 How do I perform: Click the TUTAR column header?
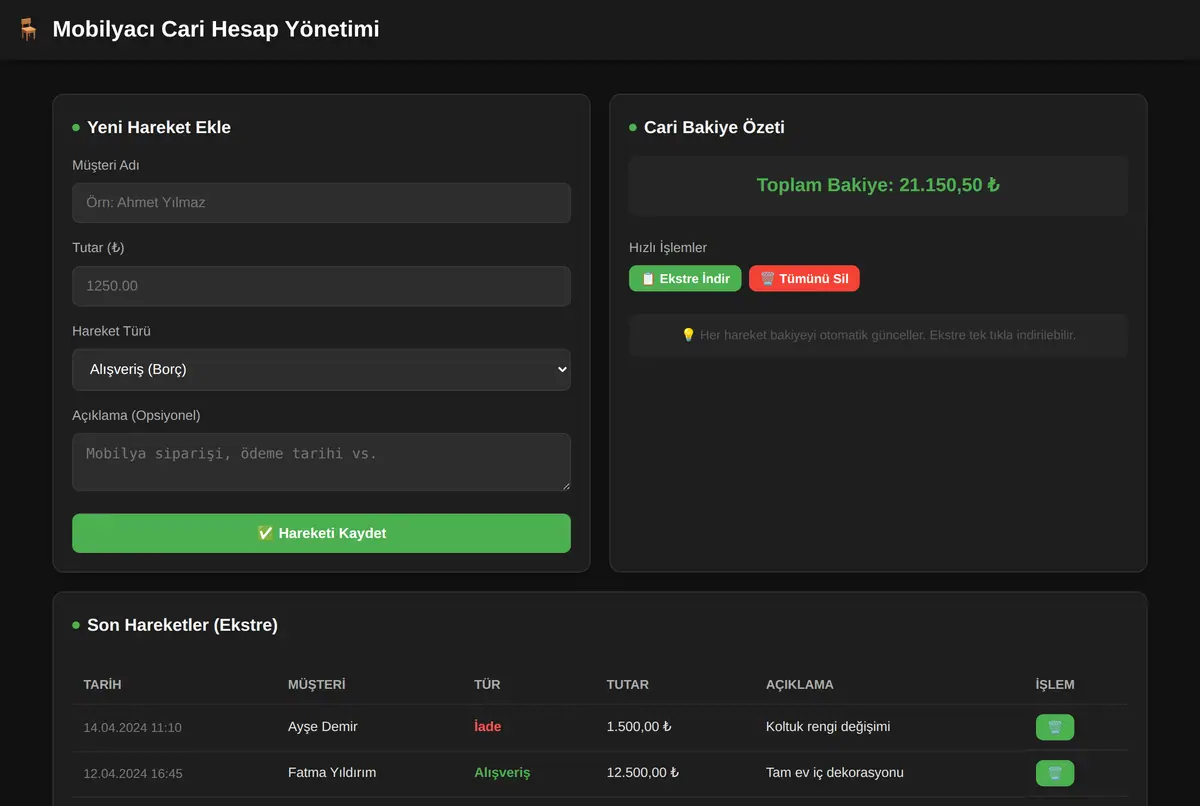(627, 685)
